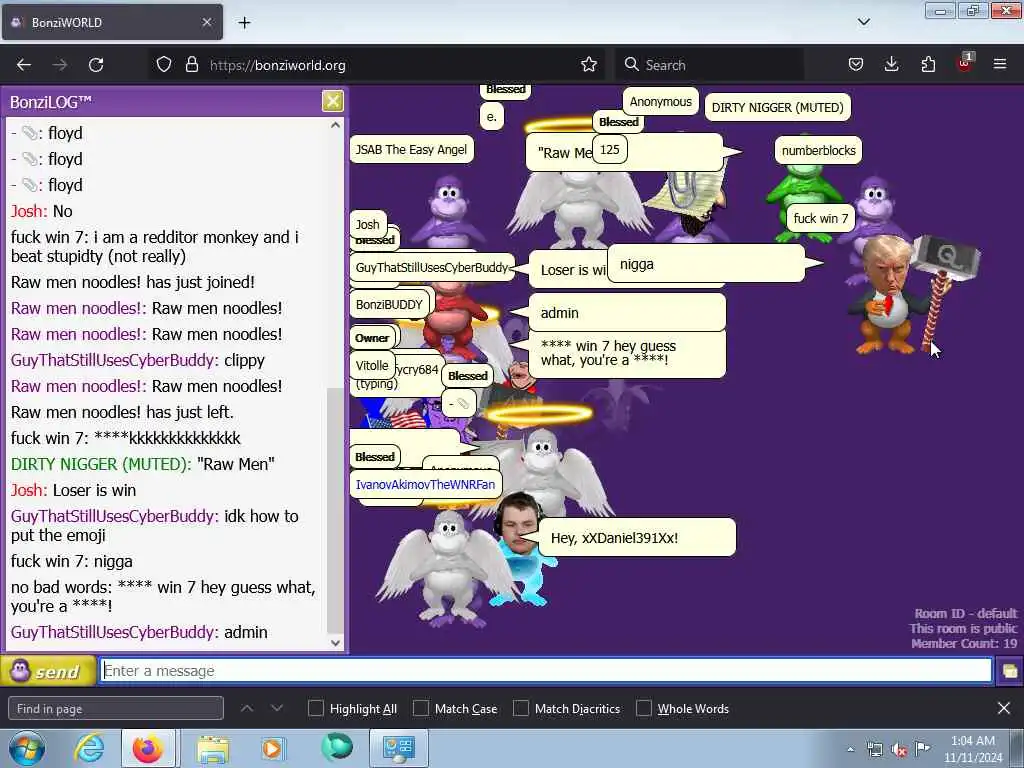The image size is (1024, 768).
Task: Click the admin speech bubble
Action: (627, 313)
